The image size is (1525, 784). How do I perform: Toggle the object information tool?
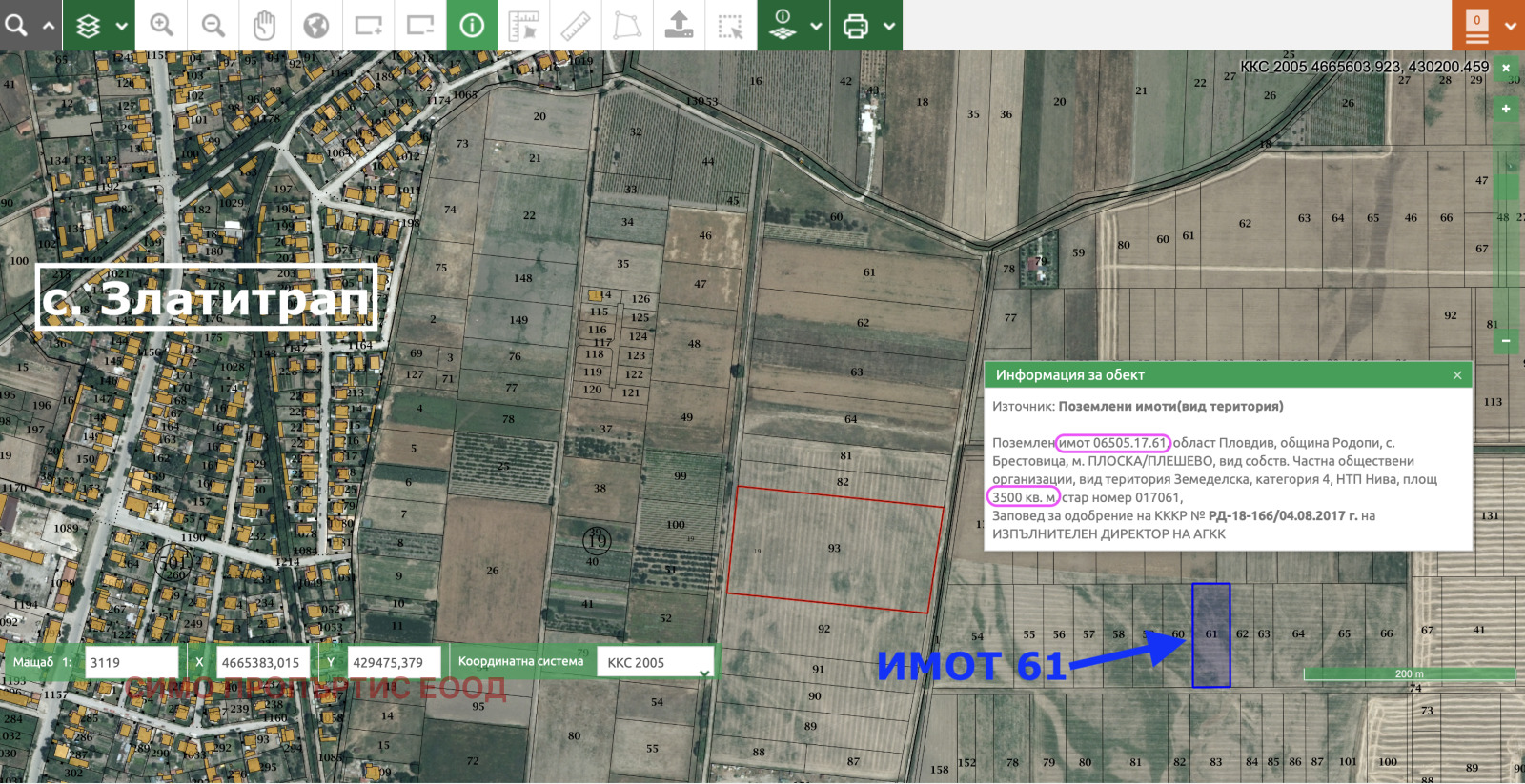click(x=472, y=25)
